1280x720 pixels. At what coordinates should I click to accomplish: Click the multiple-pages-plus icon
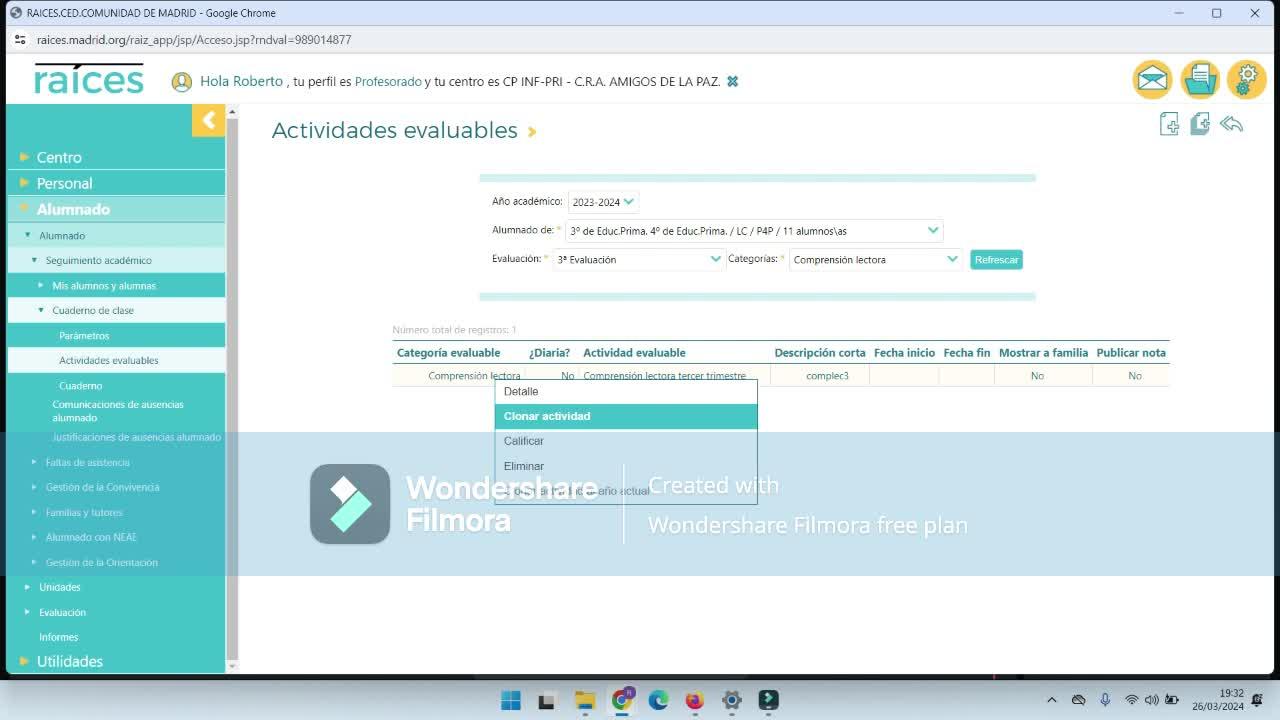1200,124
